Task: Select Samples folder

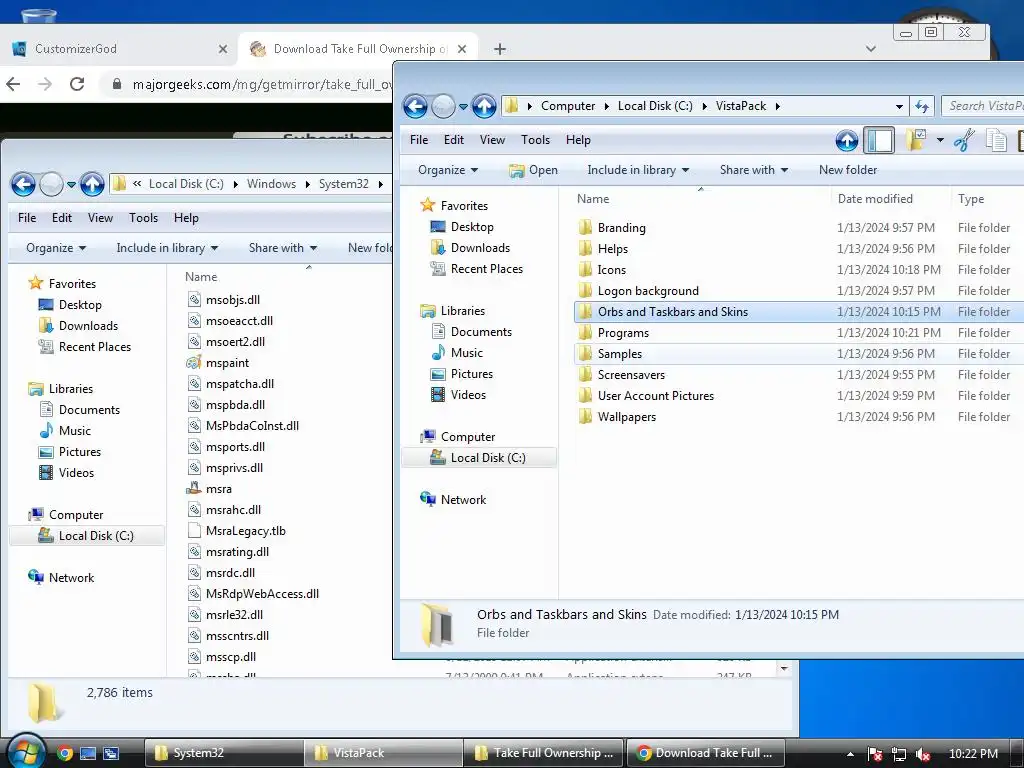Action: click(620, 354)
